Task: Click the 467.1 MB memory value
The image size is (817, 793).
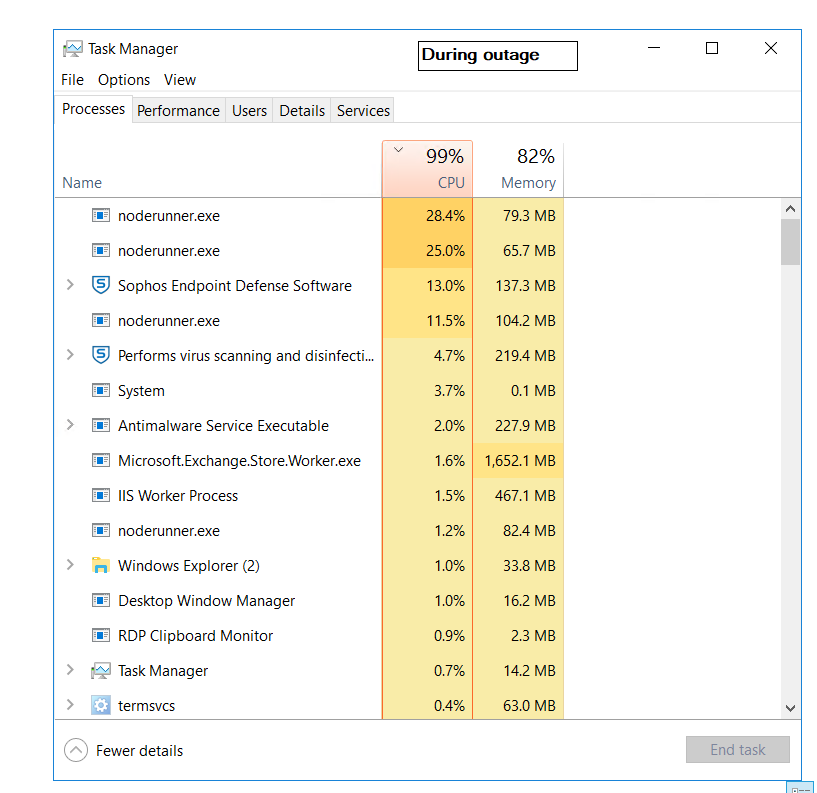Action: pyautogui.click(x=526, y=495)
